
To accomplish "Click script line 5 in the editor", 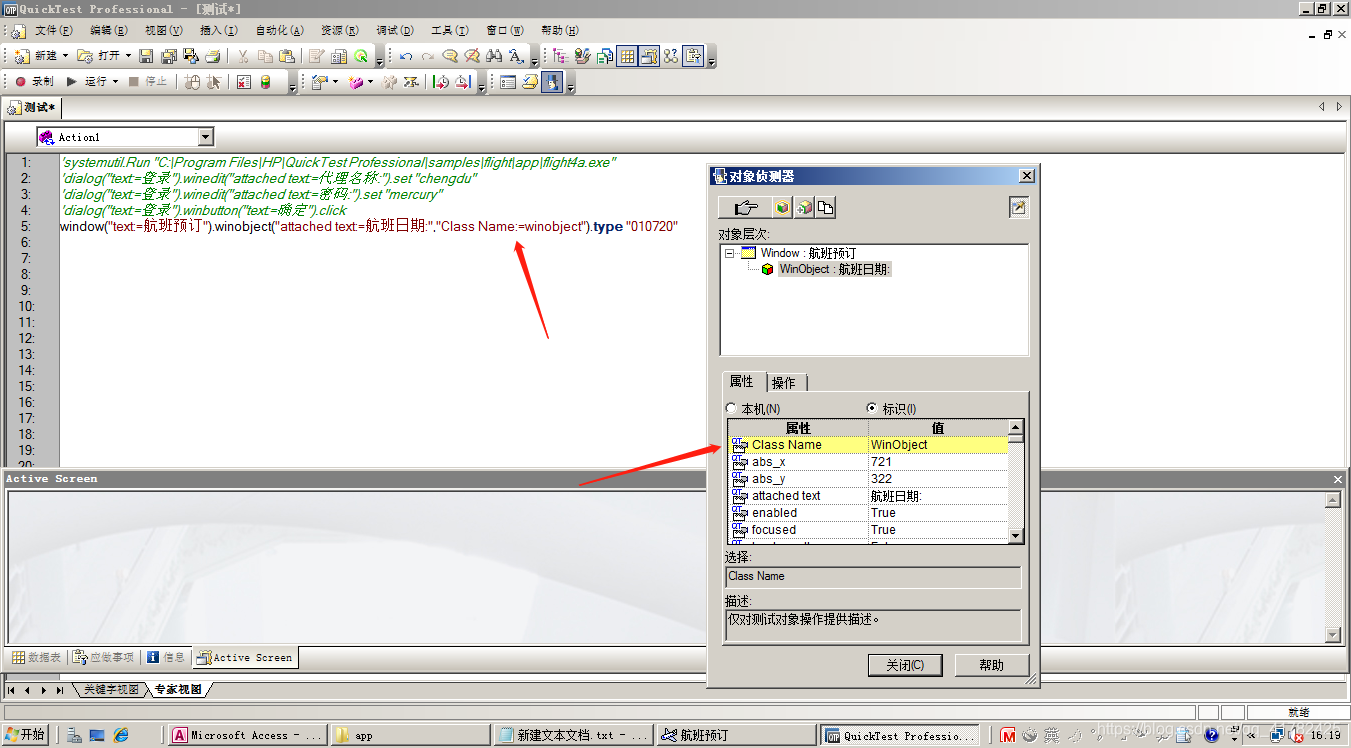I will click(x=369, y=227).
